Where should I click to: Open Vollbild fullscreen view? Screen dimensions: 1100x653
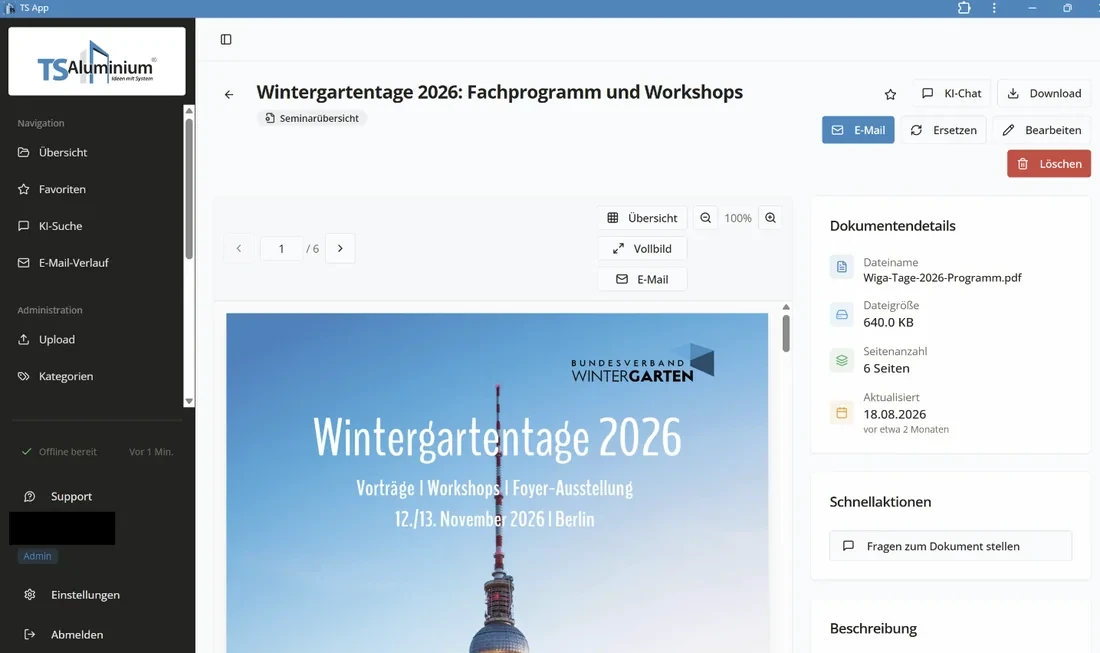642,249
